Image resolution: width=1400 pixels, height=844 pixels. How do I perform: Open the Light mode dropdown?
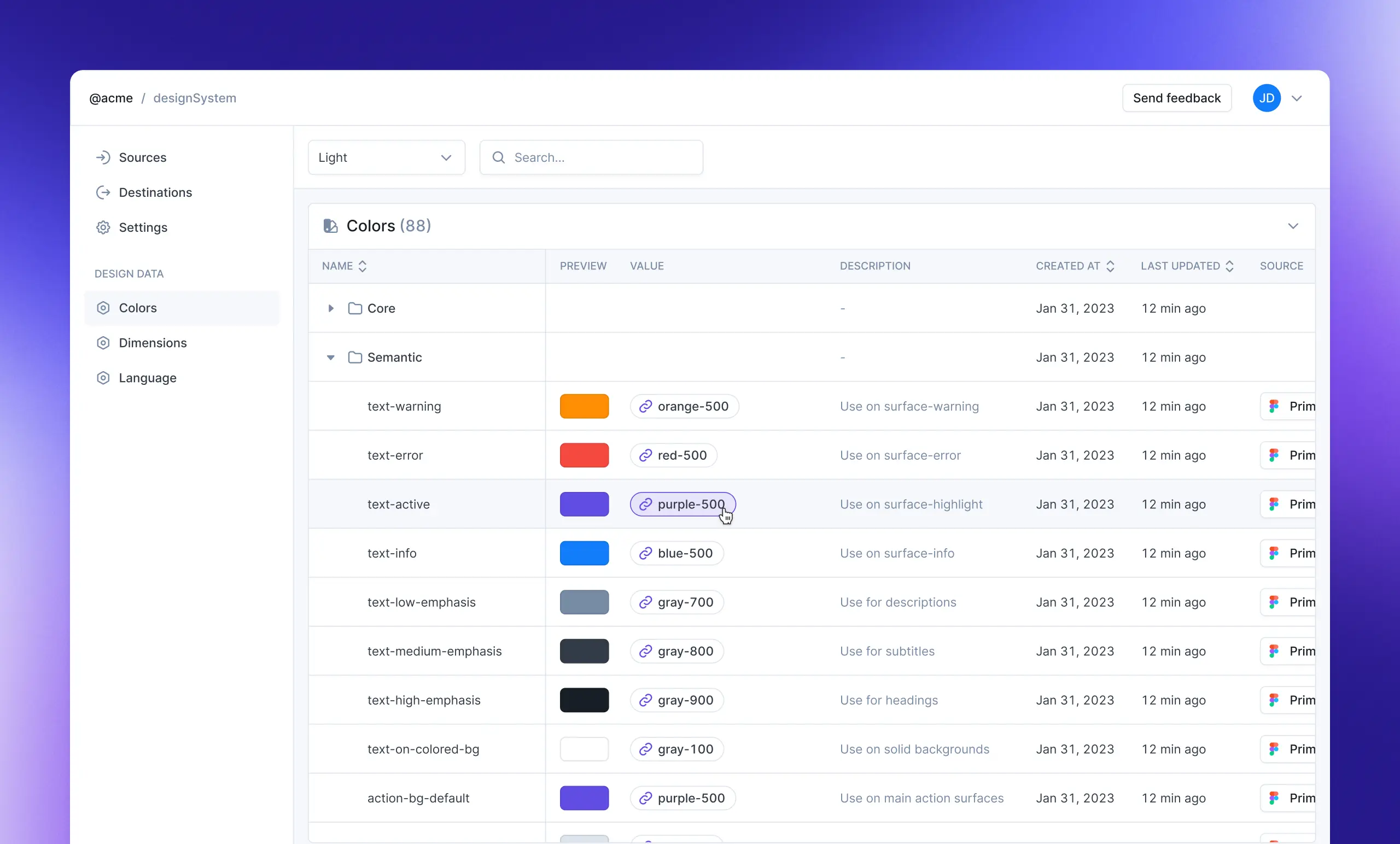coord(386,157)
